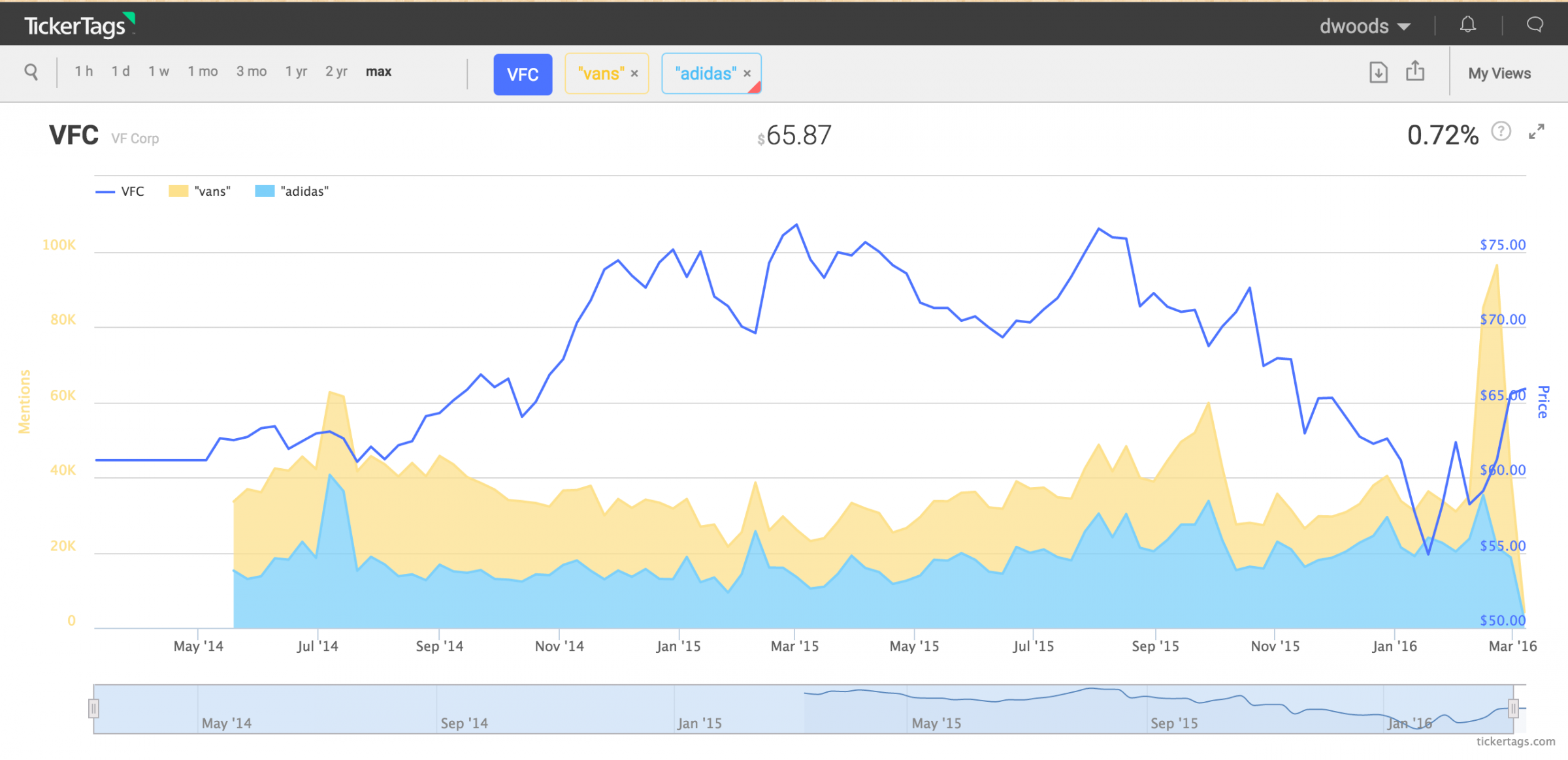Click the tickertags.com link
1568x760 pixels.
[1516, 742]
